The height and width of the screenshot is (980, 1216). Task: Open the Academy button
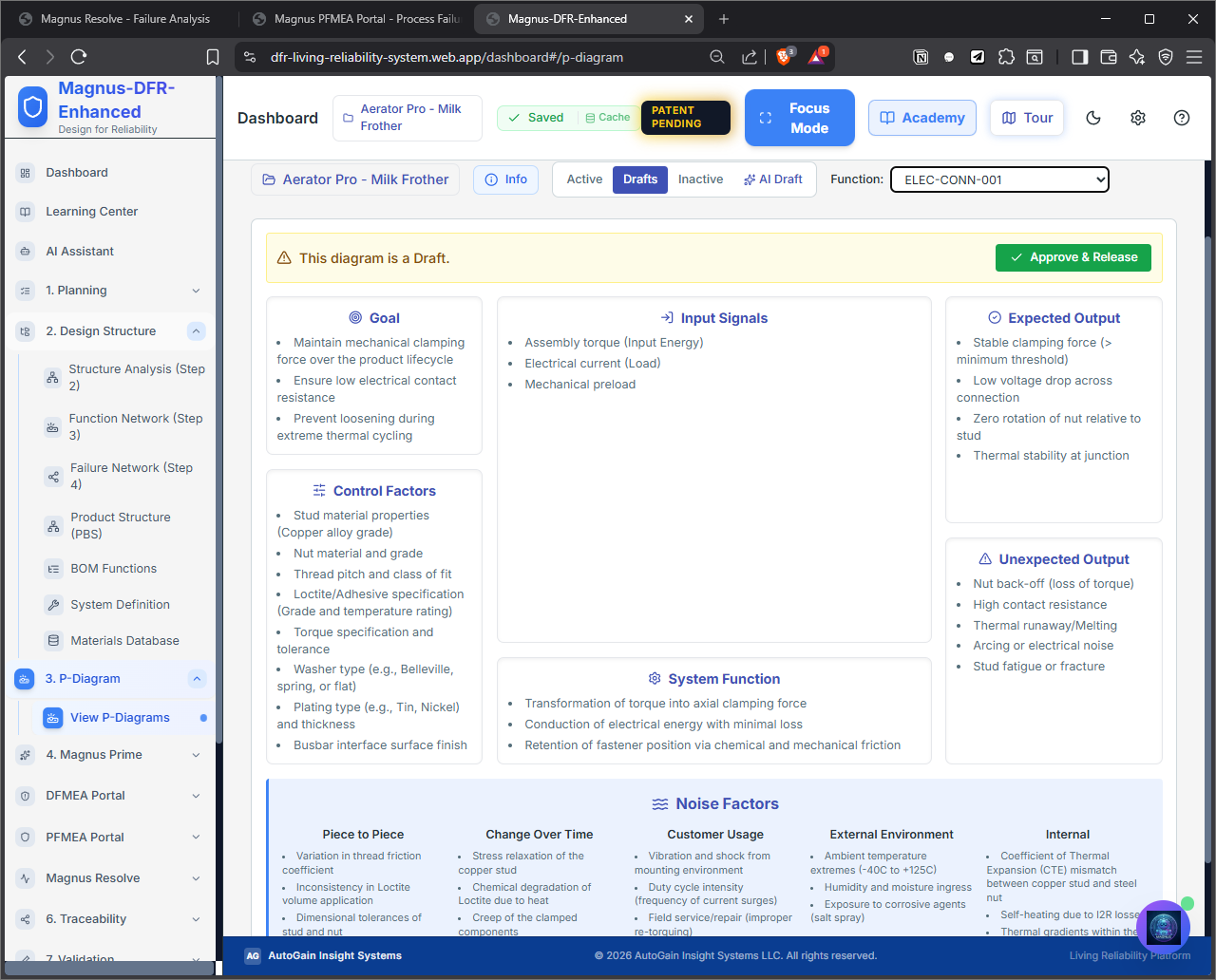(x=922, y=118)
